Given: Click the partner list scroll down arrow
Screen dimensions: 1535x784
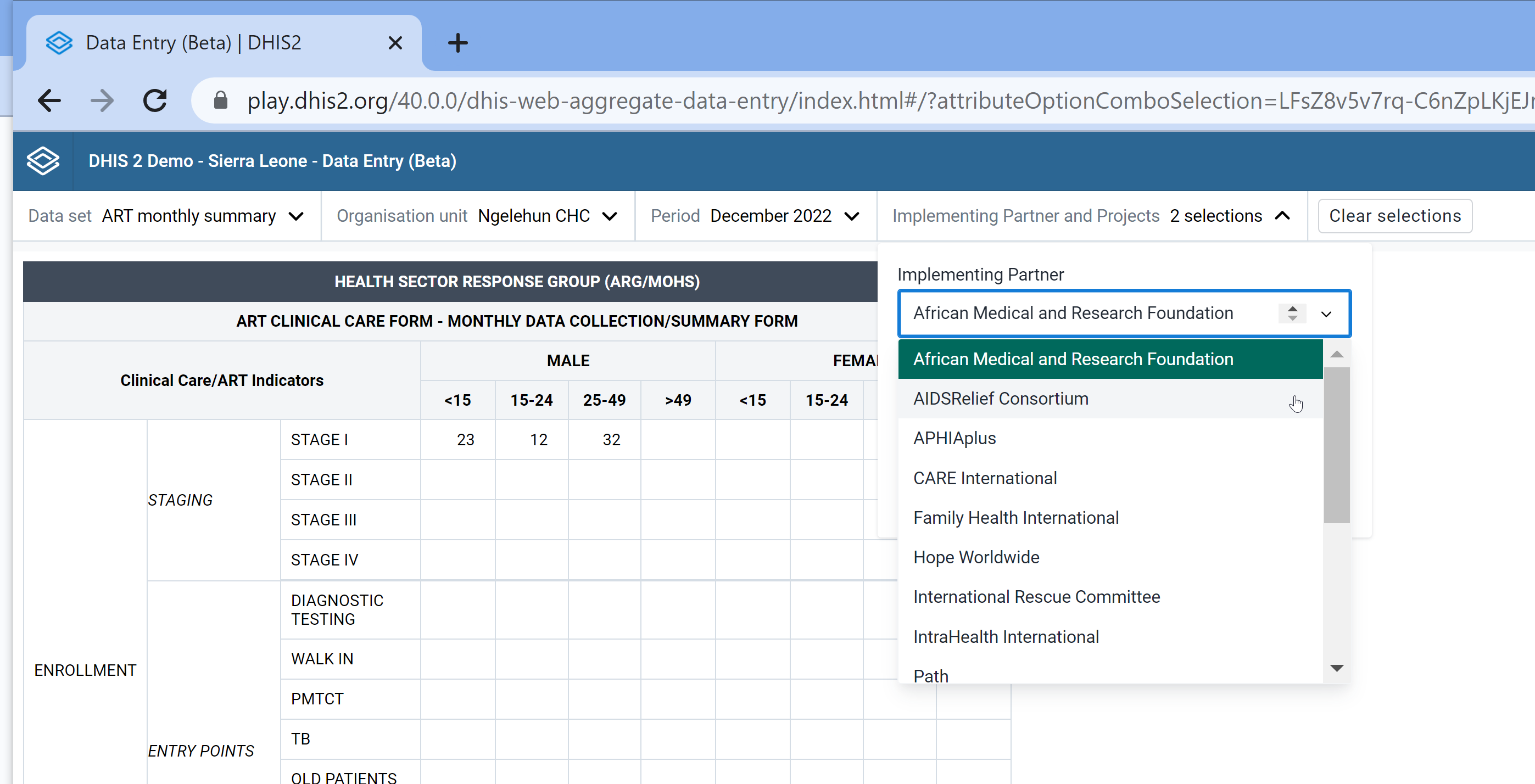Looking at the screenshot, I should (1337, 668).
